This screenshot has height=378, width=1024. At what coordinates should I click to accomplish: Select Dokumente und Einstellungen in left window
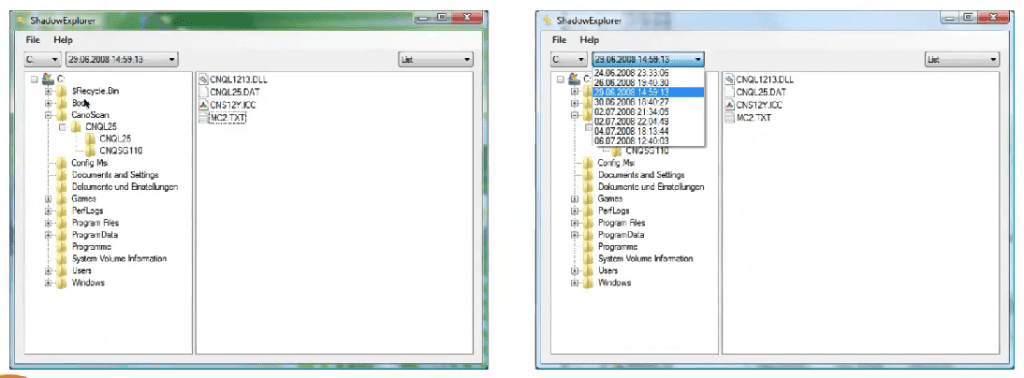coord(125,187)
